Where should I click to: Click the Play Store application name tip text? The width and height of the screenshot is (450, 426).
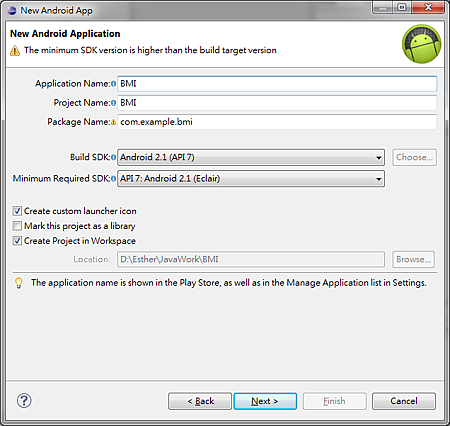[229, 283]
